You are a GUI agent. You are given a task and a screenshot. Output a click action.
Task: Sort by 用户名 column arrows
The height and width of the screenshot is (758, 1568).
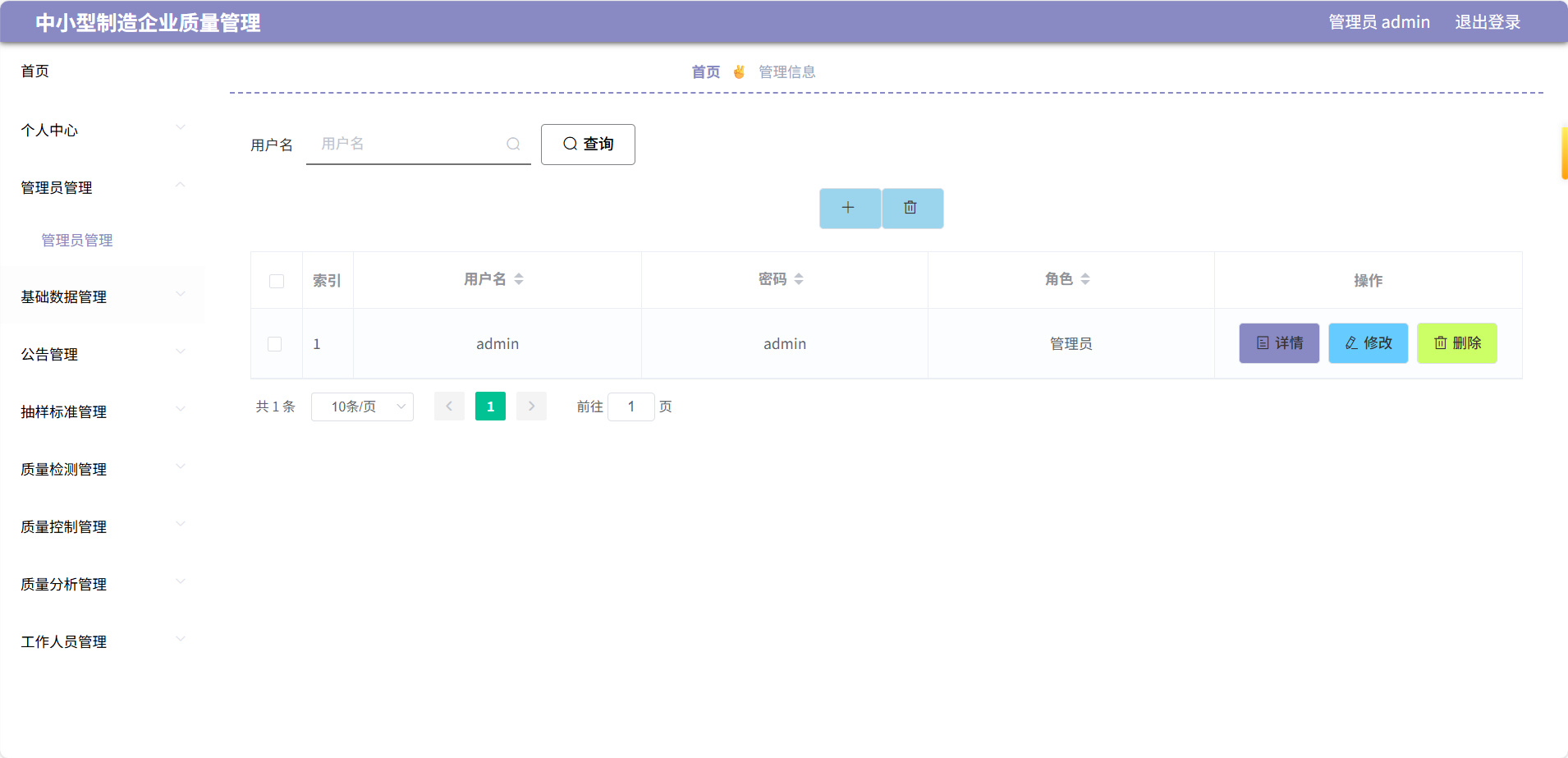coord(519,279)
